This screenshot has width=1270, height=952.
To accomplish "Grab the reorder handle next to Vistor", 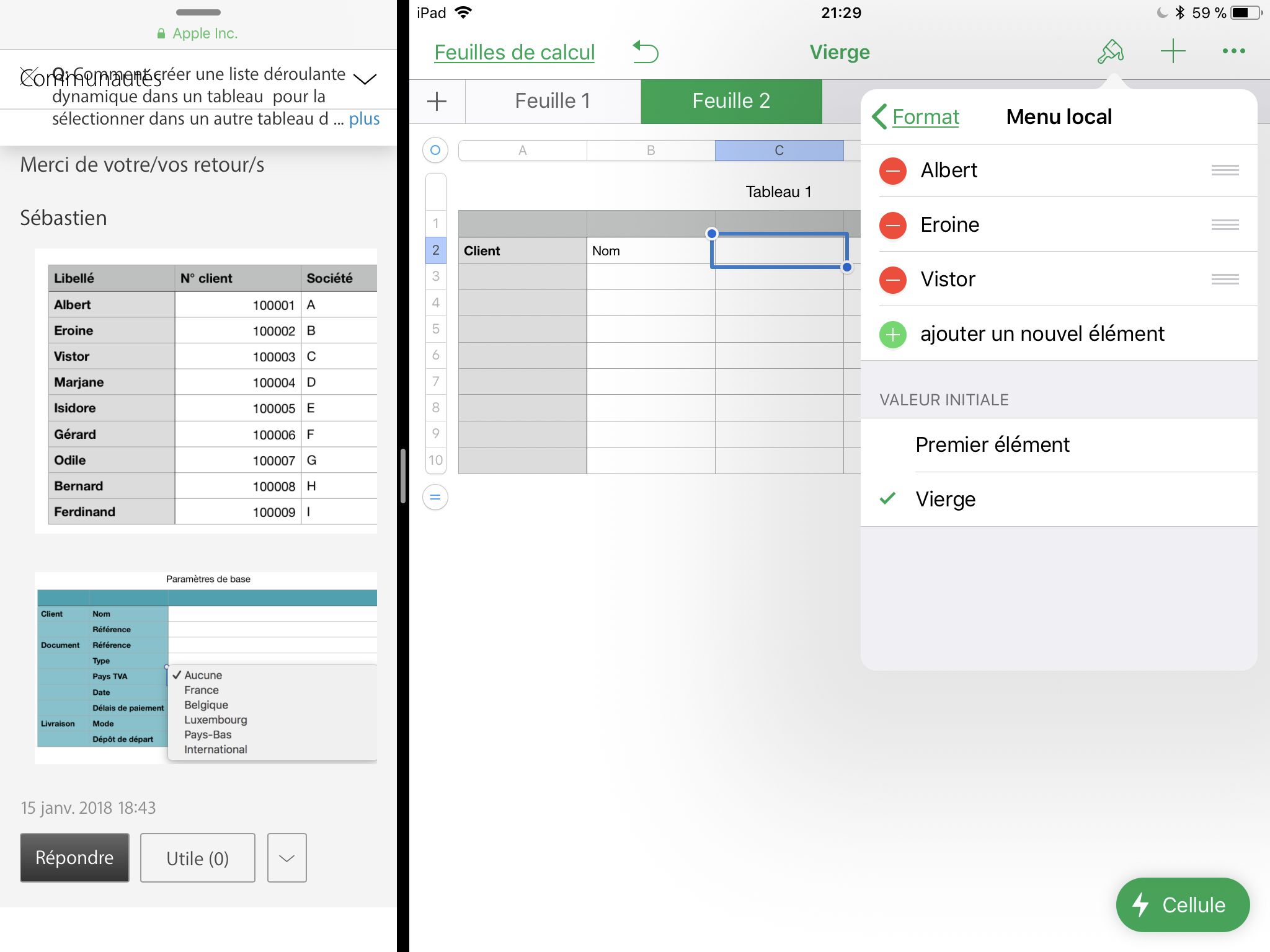I will pyautogui.click(x=1225, y=280).
